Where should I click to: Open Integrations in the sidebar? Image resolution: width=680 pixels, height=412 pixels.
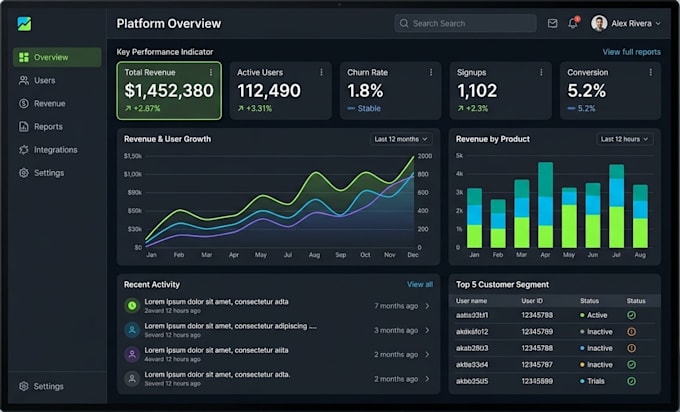[57, 150]
